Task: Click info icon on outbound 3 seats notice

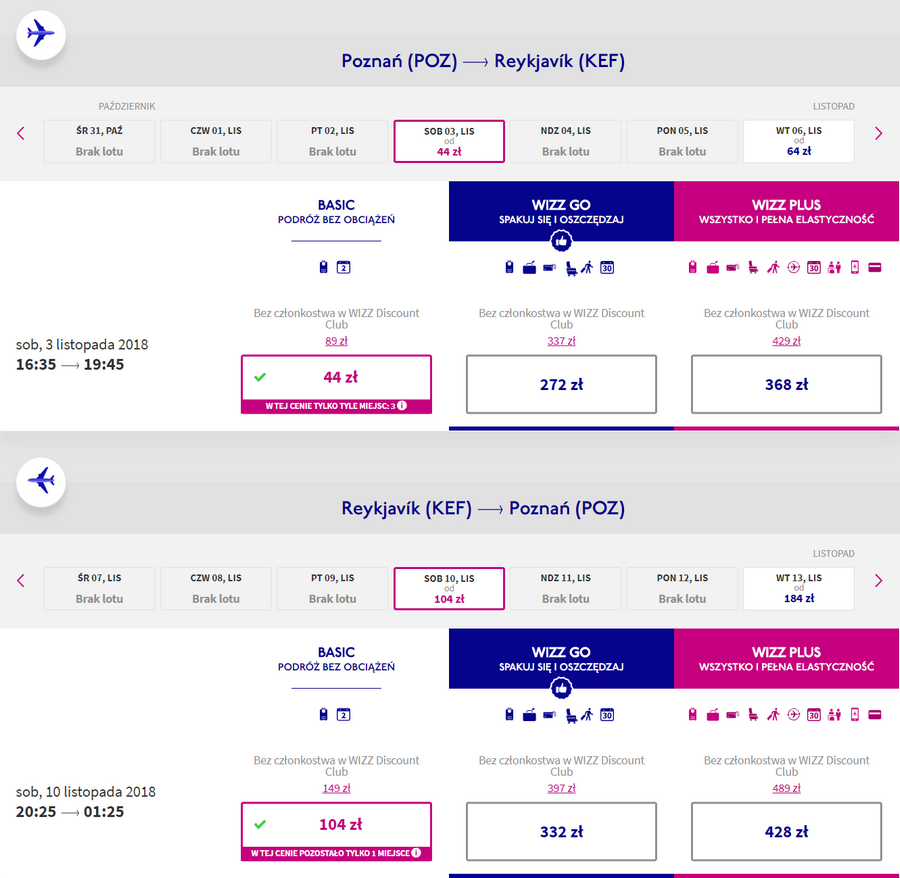Action: point(402,406)
